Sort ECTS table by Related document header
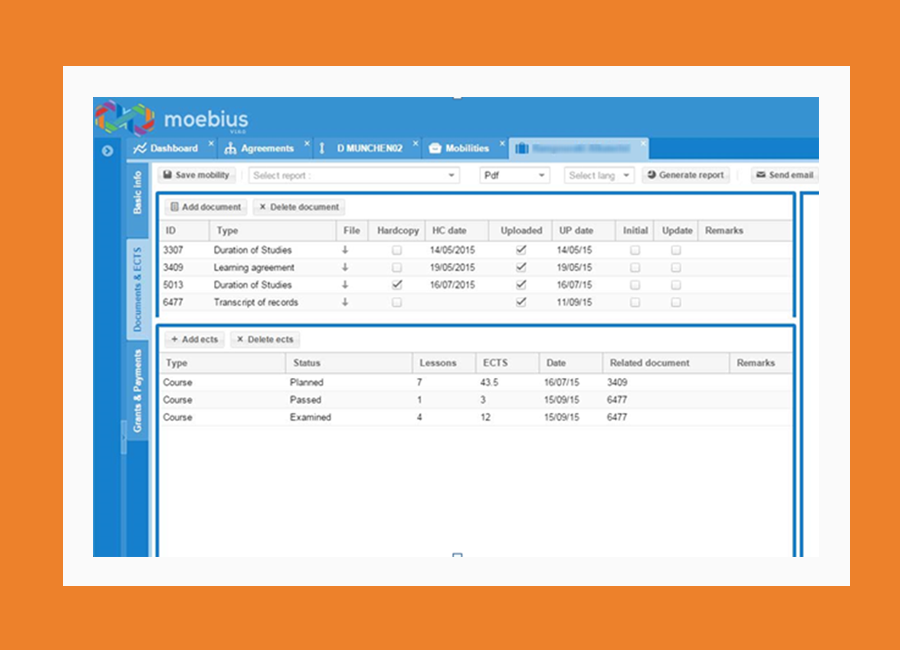This screenshot has width=900, height=650. click(666, 363)
